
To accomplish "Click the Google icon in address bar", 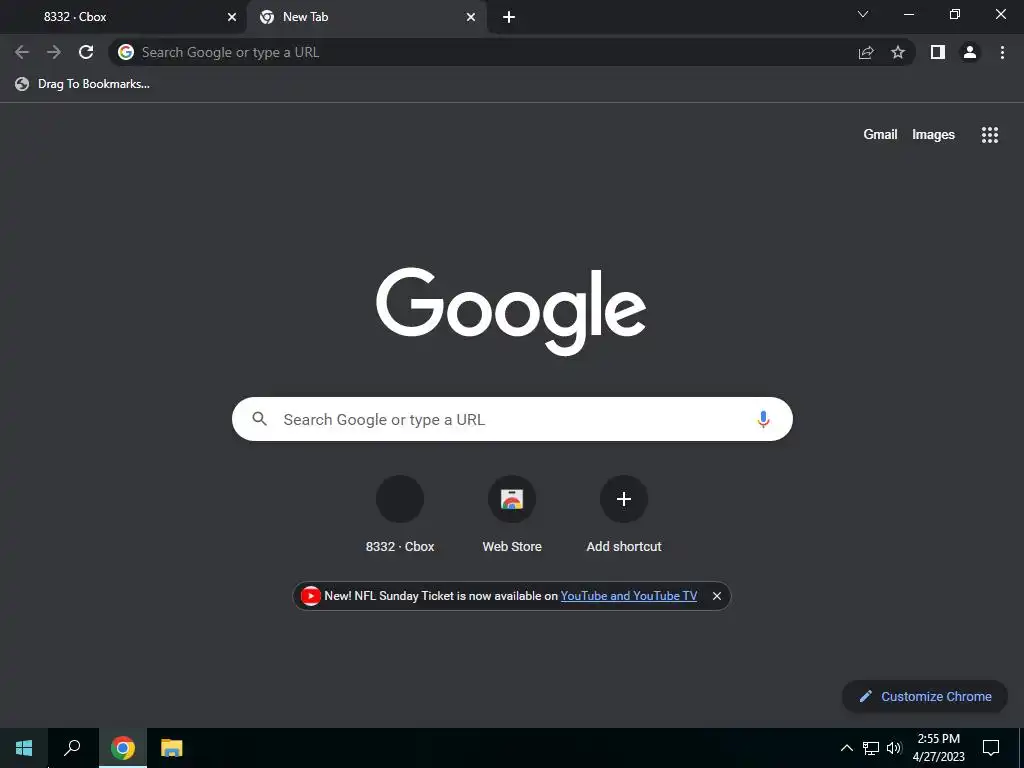I will 126,52.
